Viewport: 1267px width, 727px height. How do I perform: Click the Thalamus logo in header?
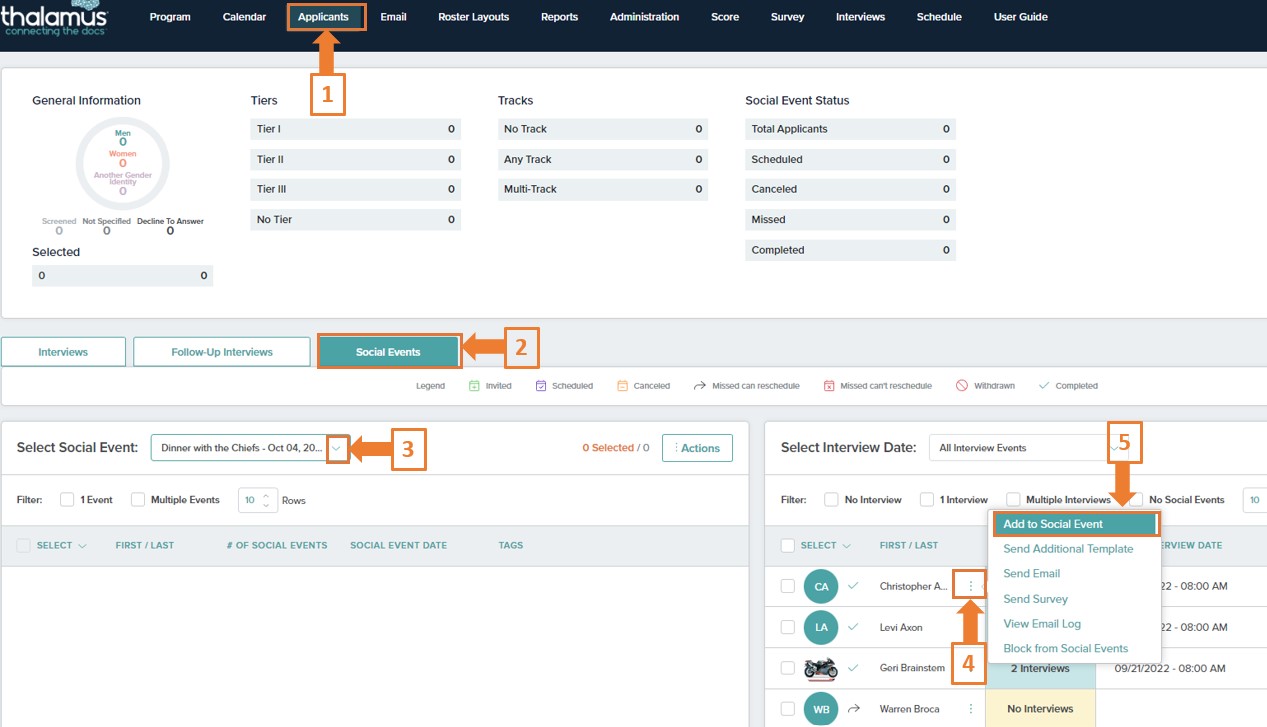[x=55, y=18]
